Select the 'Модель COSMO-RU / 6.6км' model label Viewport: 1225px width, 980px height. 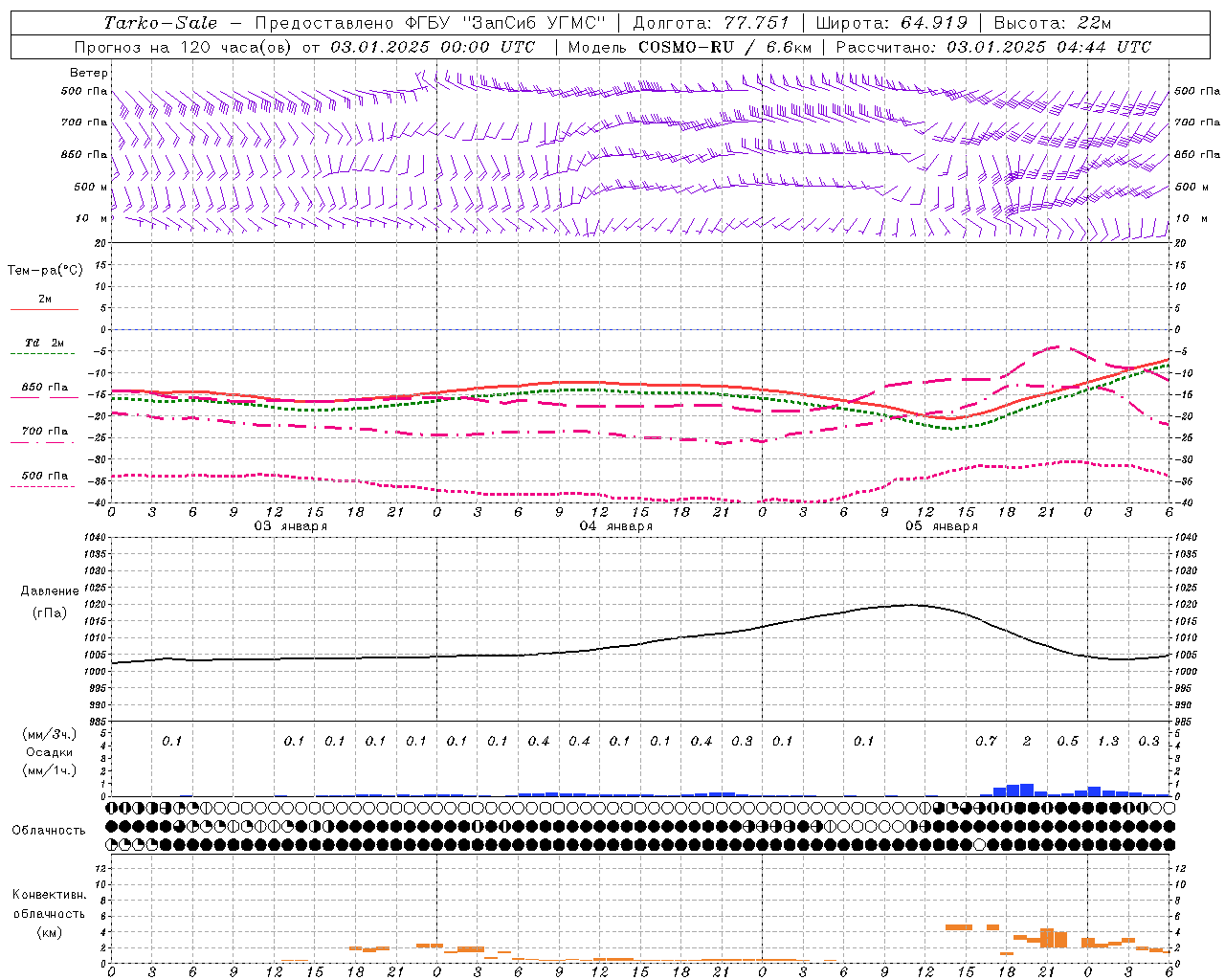tap(690, 47)
